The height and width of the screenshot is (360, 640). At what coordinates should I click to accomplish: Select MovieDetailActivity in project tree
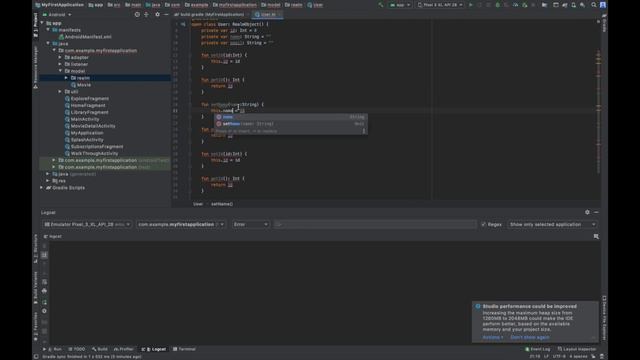[x=90, y=126]
